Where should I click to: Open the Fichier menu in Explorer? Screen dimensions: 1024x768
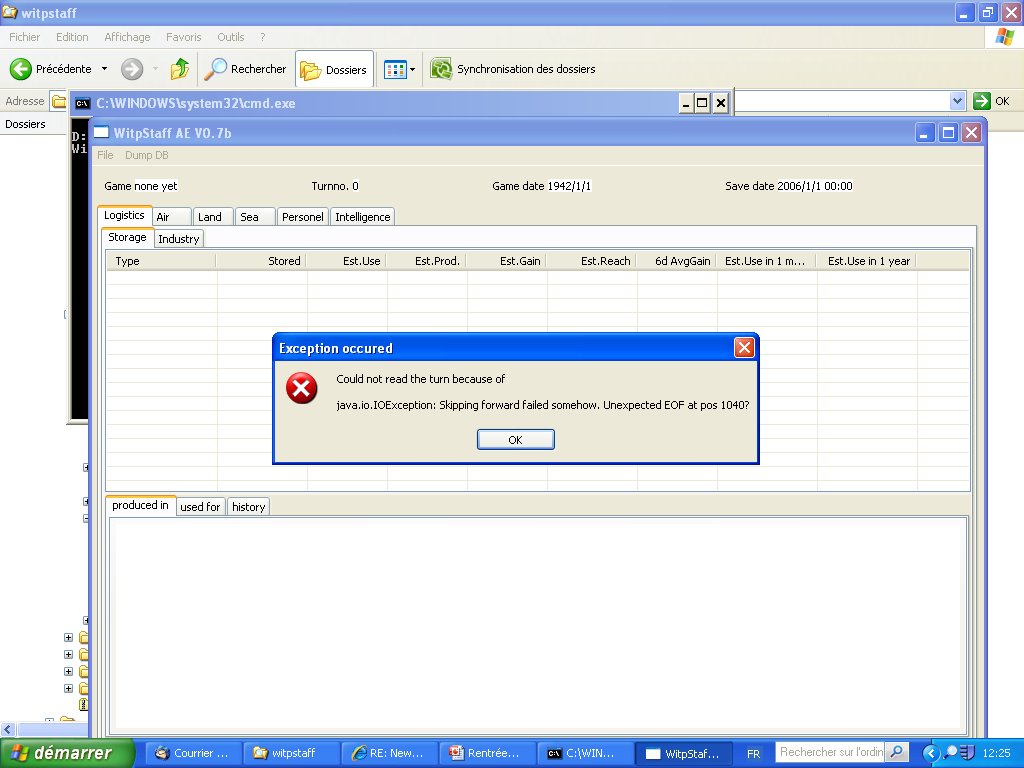[x=24, y=37]
